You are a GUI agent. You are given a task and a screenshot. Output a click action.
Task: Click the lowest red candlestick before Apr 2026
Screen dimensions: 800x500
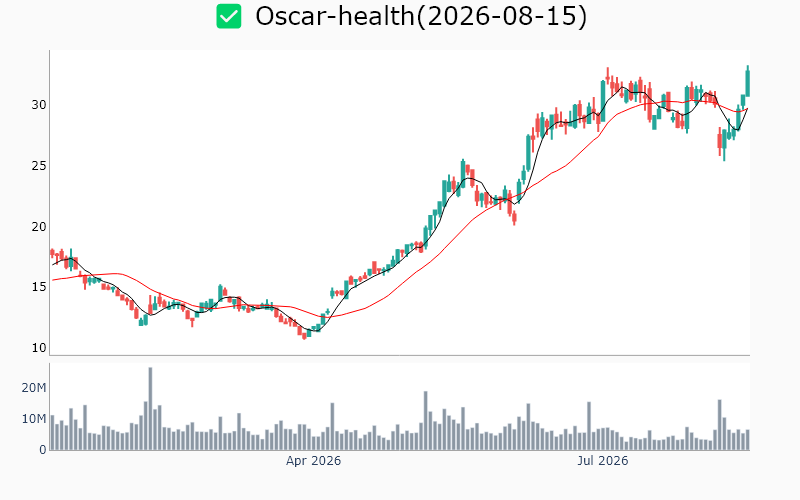[305, 335]
